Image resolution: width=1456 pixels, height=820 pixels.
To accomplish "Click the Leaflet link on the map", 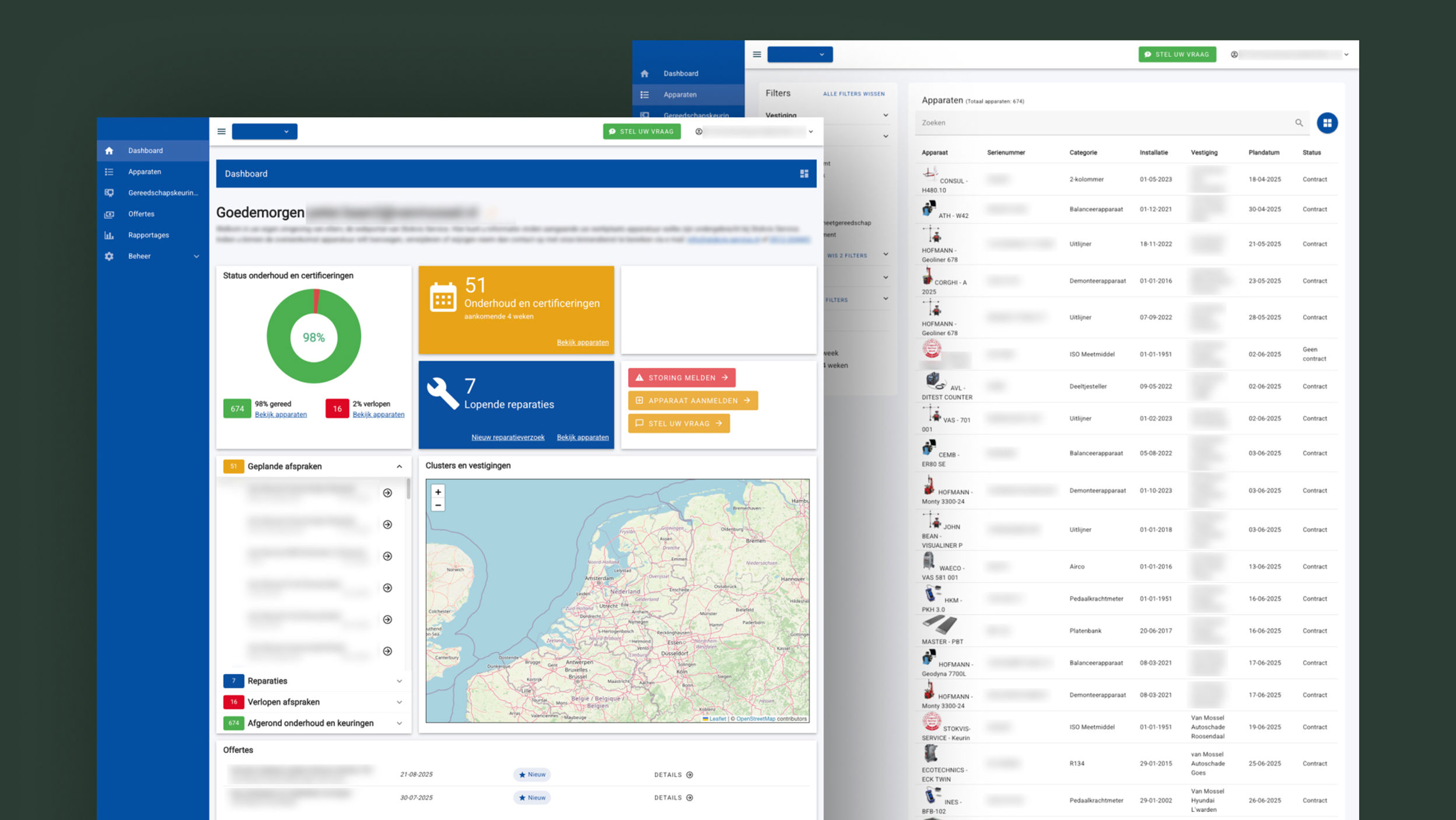I will [x=717, y=719].
